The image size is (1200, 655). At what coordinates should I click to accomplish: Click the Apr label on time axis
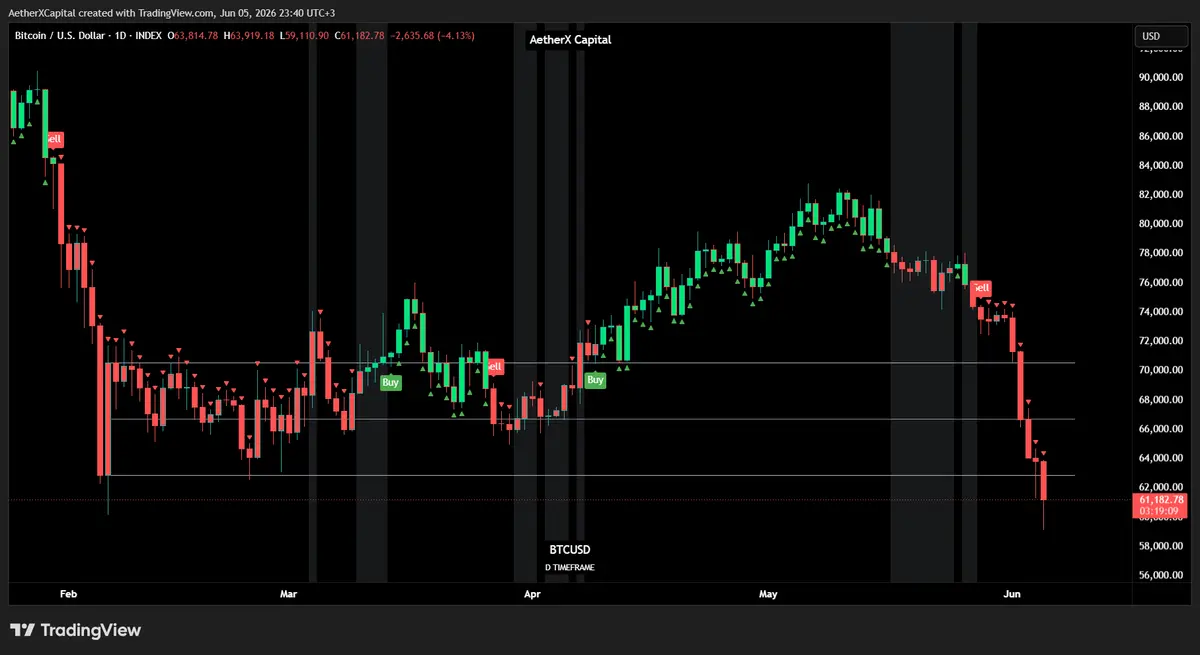[x=532, y=594]
